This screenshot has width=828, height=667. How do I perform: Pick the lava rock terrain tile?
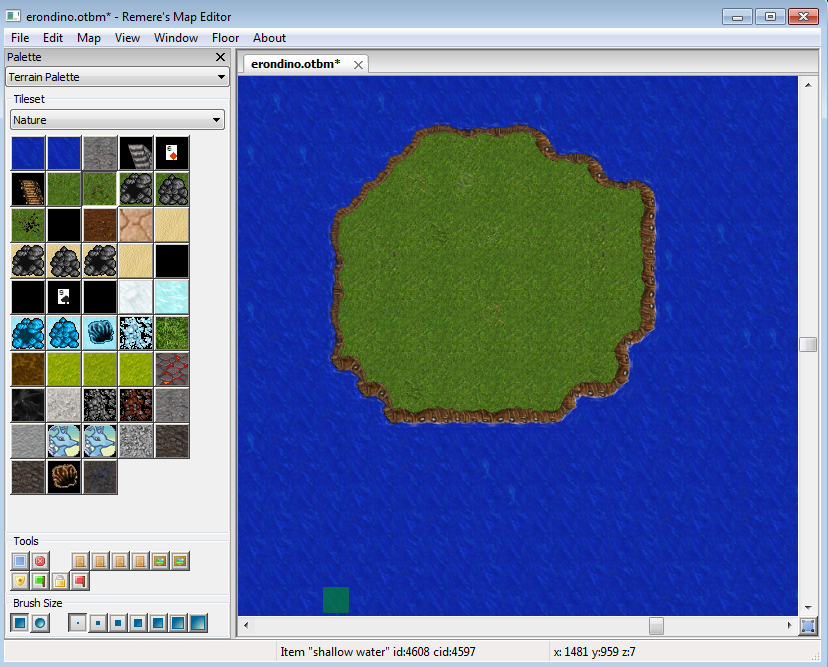[172, 368]
